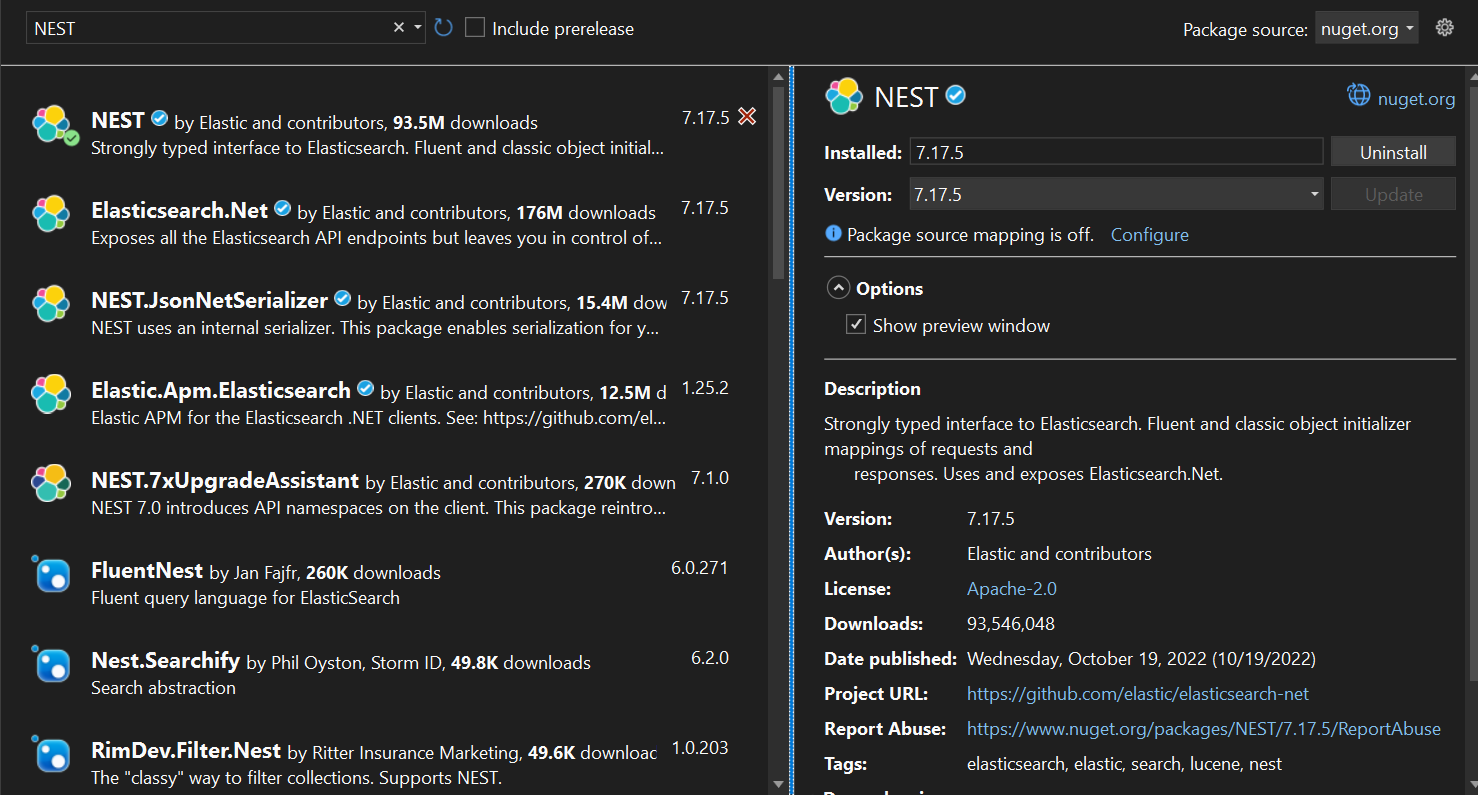
Task: Open package source settings gear
Action: pos(1444,28)
